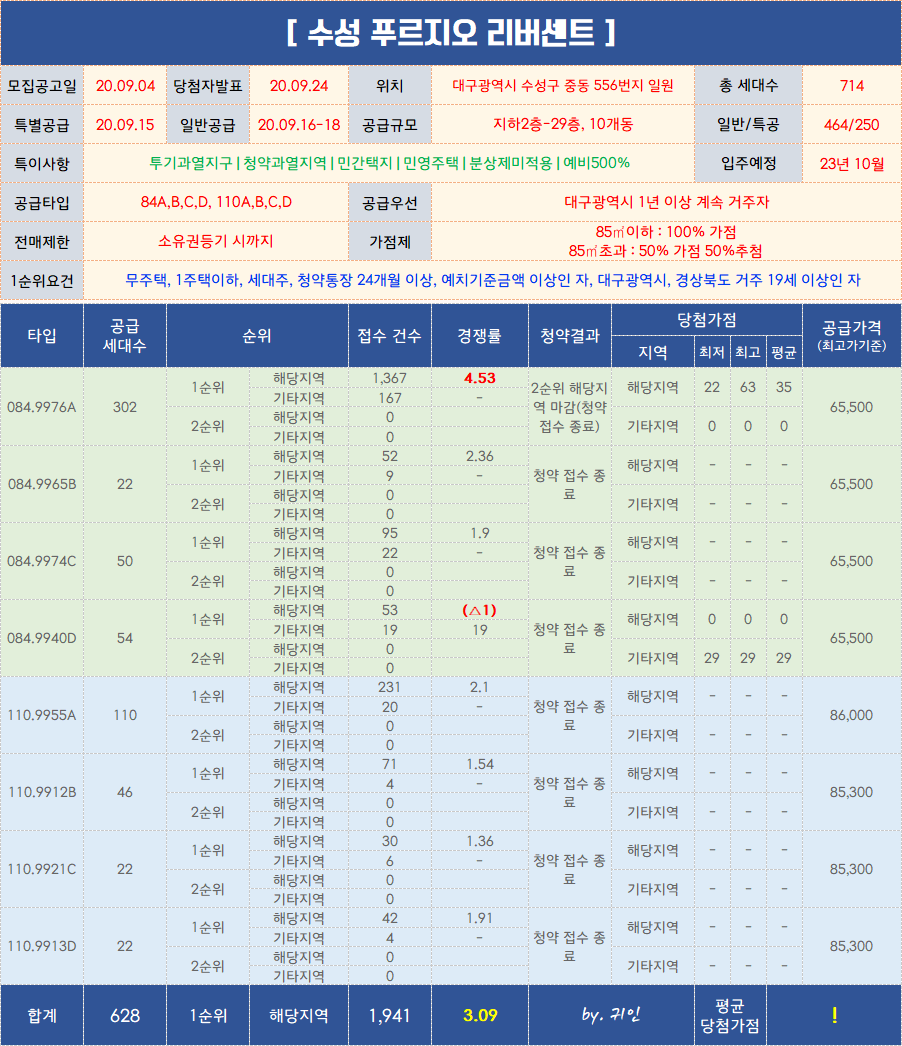Select type cell 110.9921C
This screenshot has height=1046, width=902.
42,869
